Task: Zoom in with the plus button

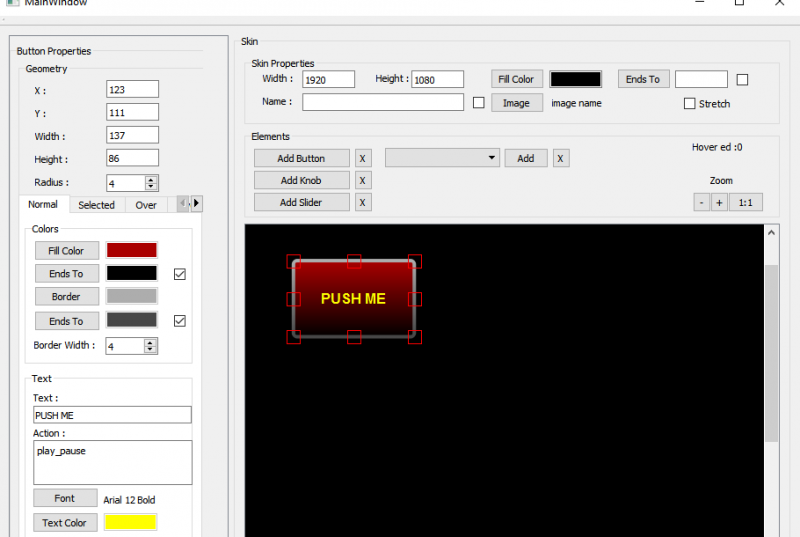Action: coord(719,202)
